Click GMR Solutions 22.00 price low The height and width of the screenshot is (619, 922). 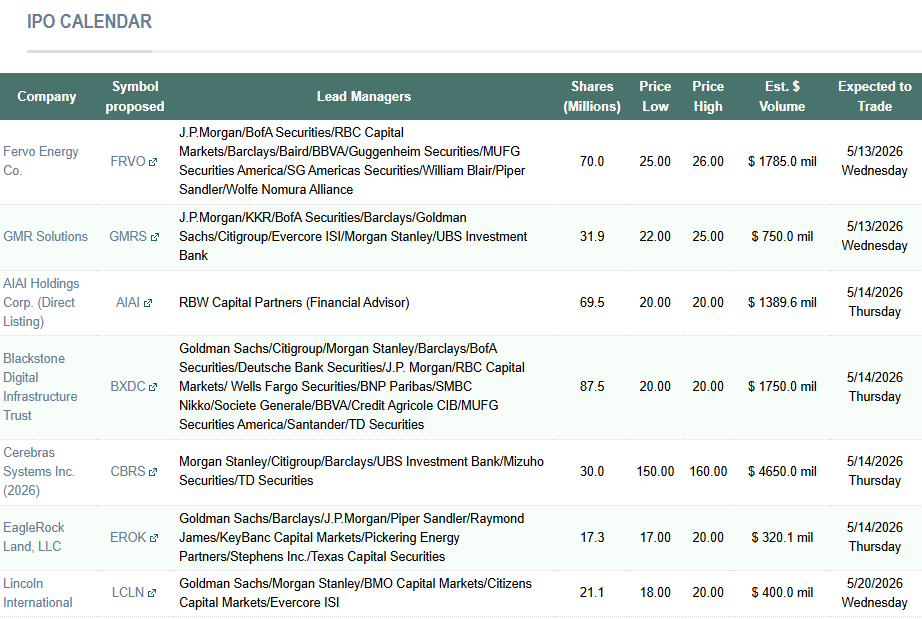coord(655,236)
